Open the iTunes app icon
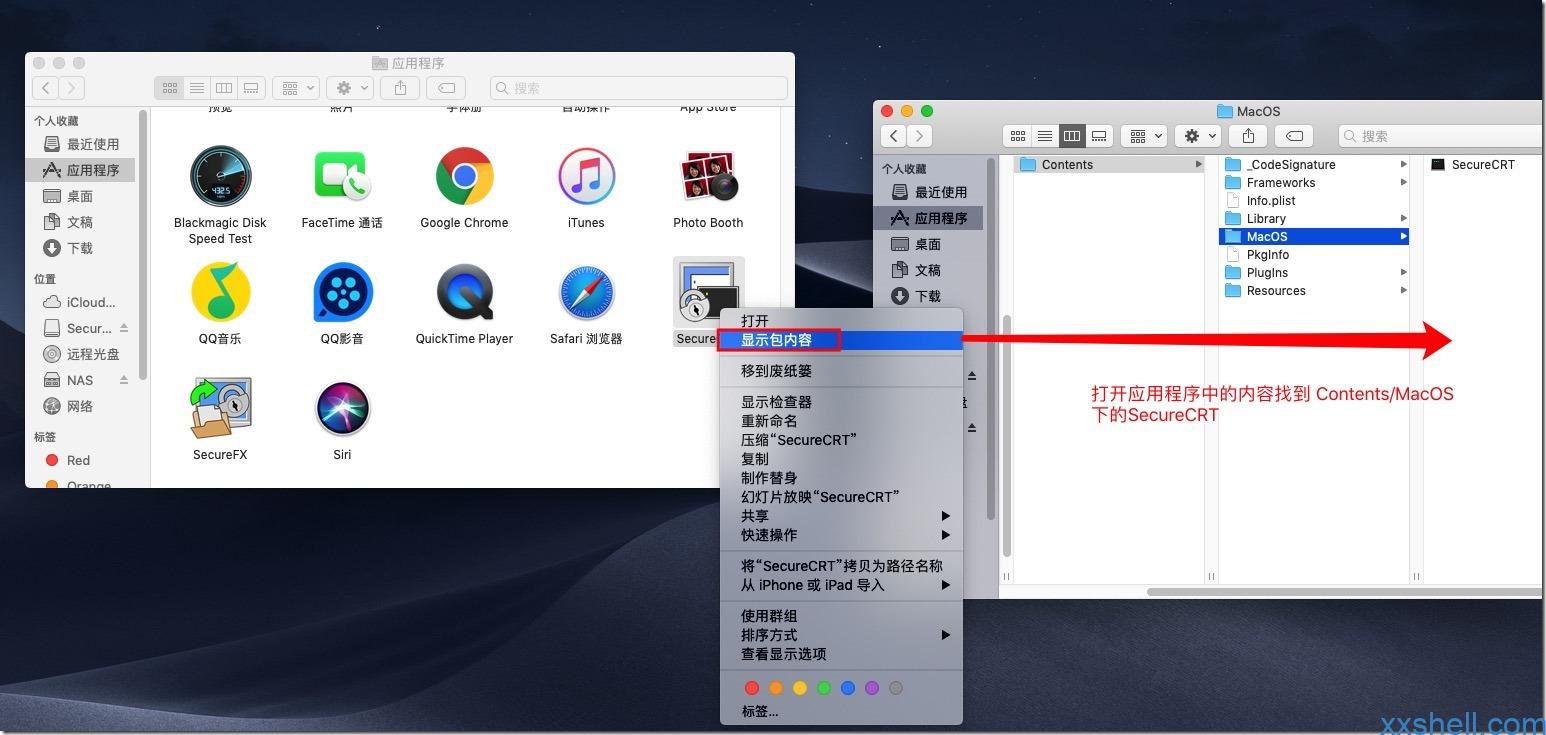 [x=586, y=177]
